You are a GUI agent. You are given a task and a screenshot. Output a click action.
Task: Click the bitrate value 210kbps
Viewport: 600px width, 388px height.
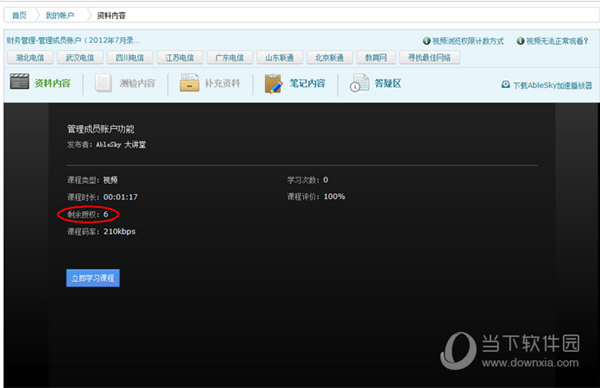click(119, 231)
